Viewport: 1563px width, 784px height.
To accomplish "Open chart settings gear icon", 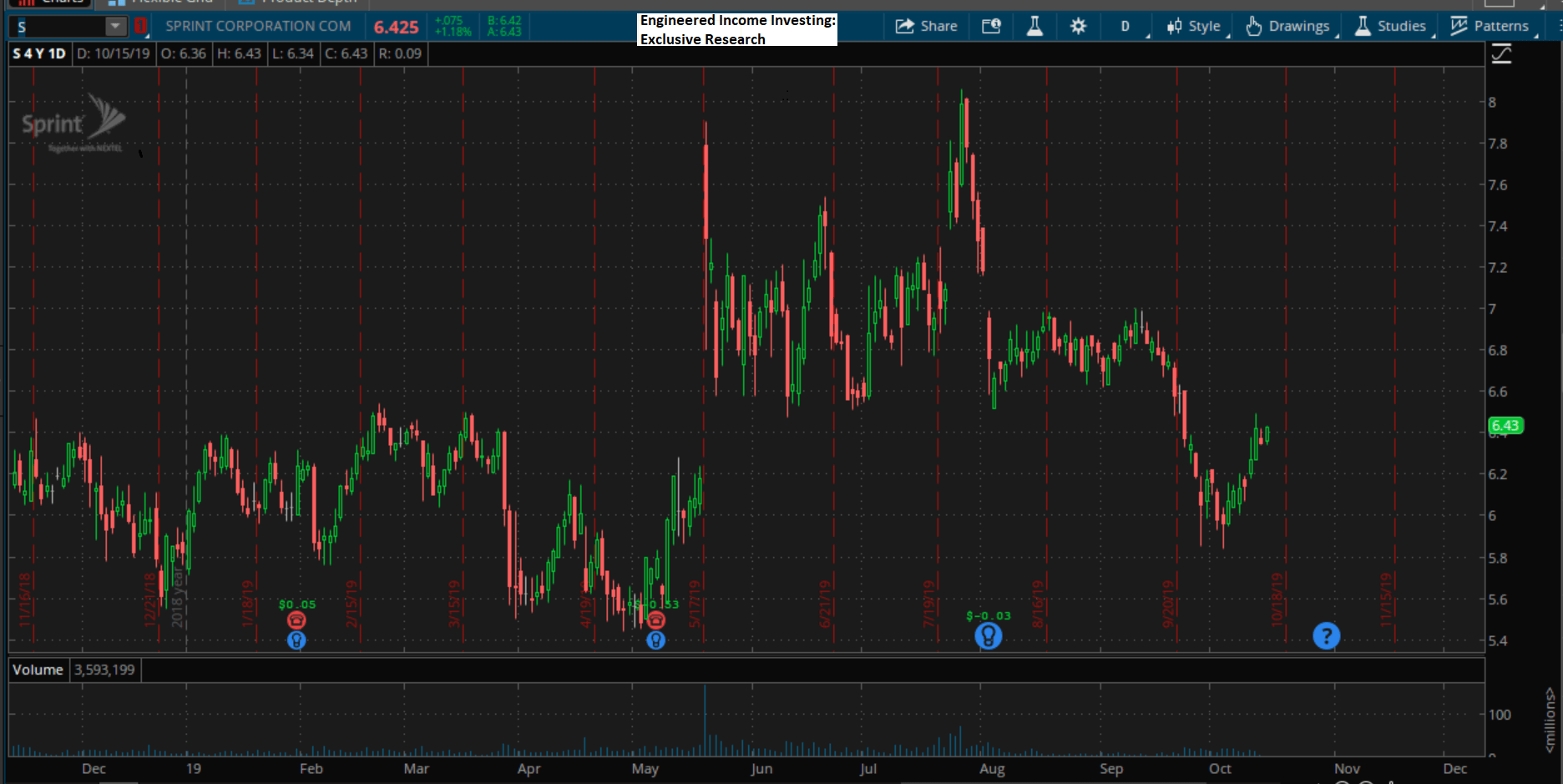I will (1078, 26).
